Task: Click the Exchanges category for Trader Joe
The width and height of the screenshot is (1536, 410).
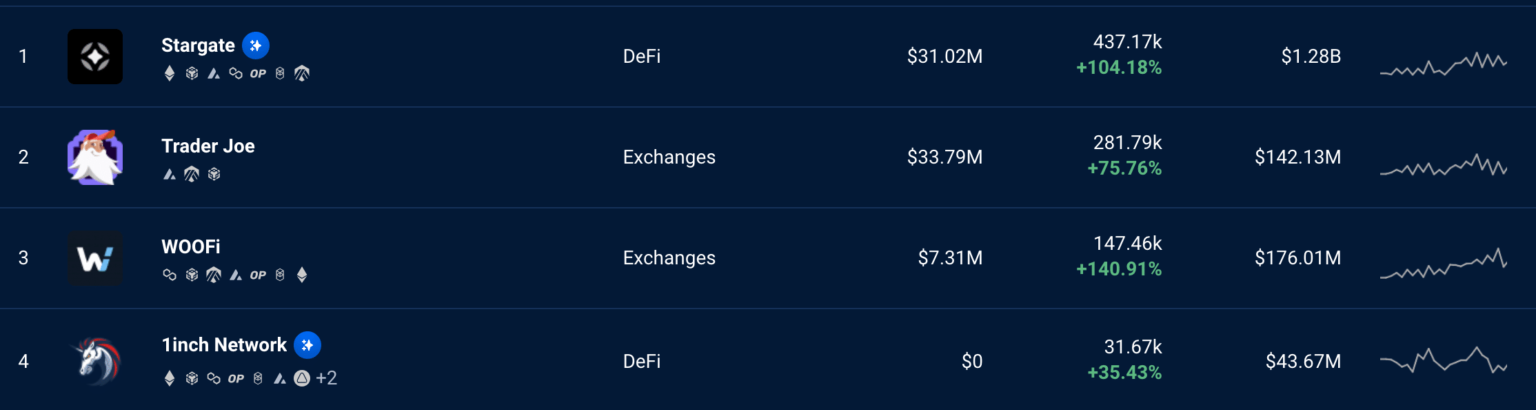Action: (x=669, y=157)
